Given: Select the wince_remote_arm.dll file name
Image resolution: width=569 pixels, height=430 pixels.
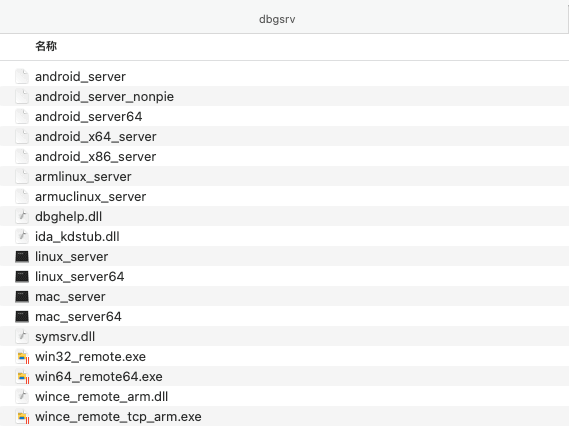Looking at the screenshot, I should pyautogui.click(x=102, y=397).
